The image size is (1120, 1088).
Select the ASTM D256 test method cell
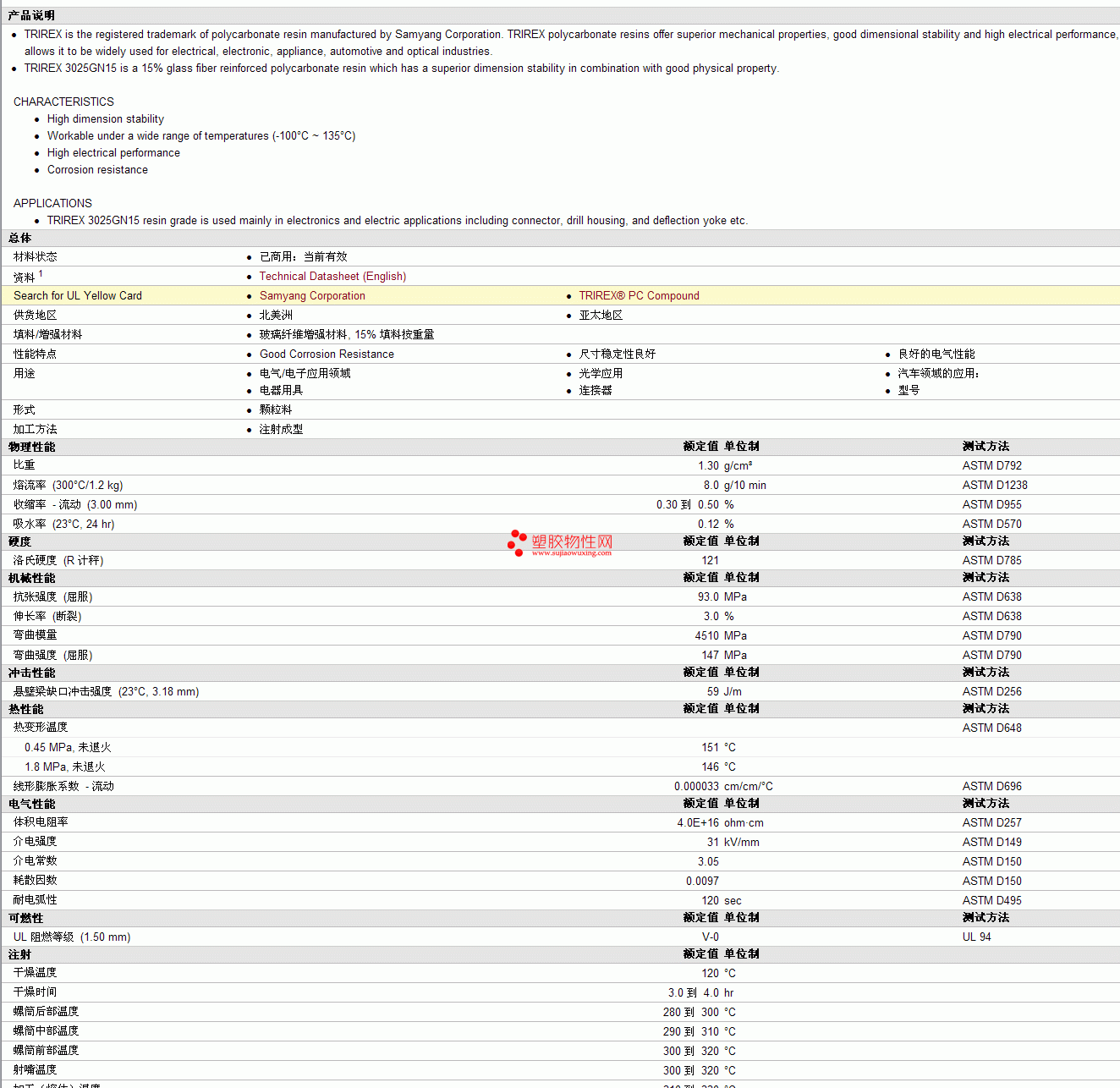click(x=991, y=692)
